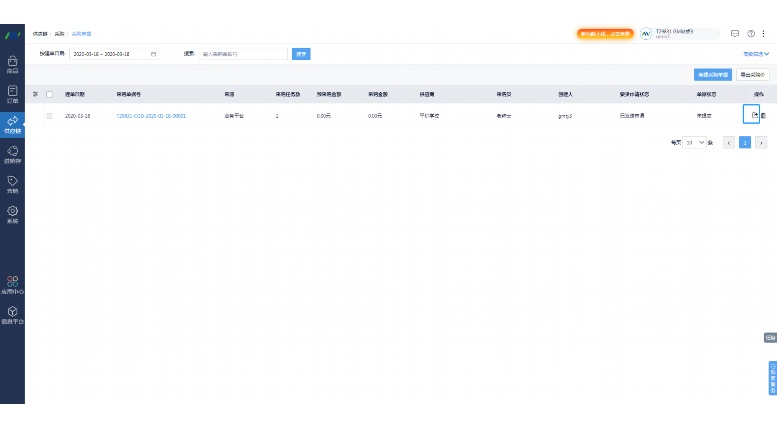Viewport: 777px width, 428px height.
Task: Go to the purchasing breadcrumb
Action: (59, 34)
